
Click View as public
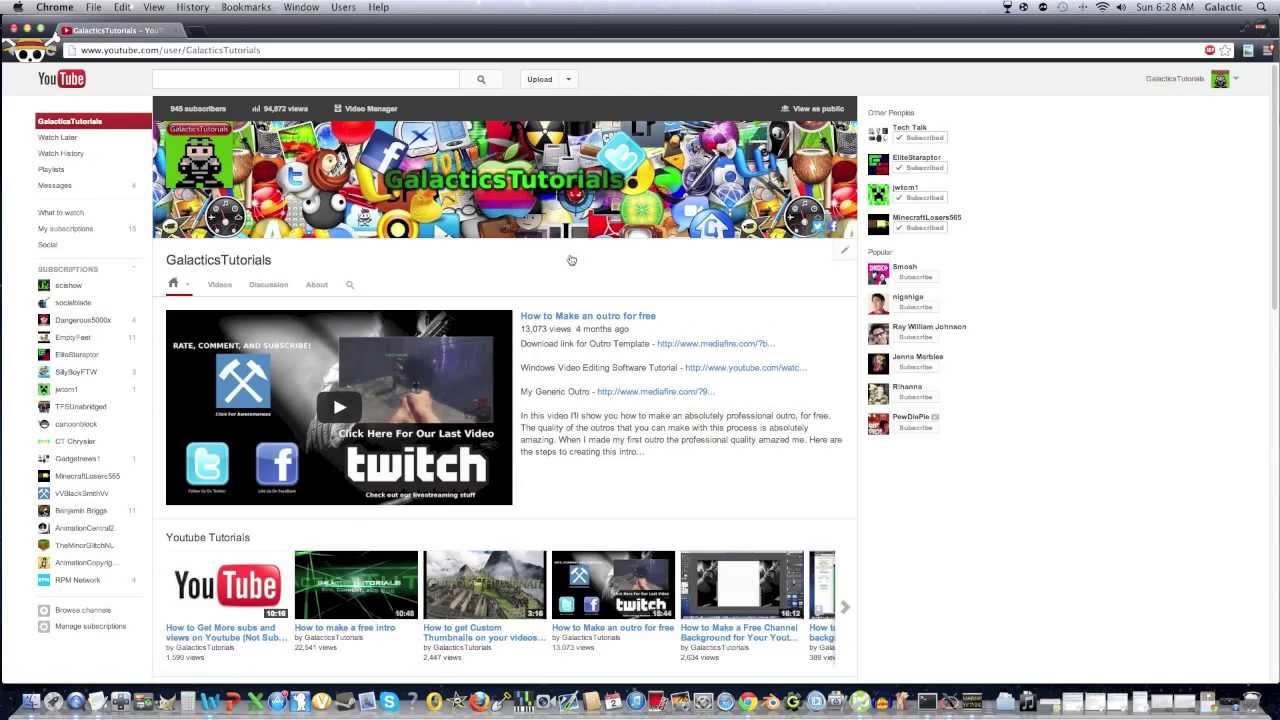(x=812, y=108)
